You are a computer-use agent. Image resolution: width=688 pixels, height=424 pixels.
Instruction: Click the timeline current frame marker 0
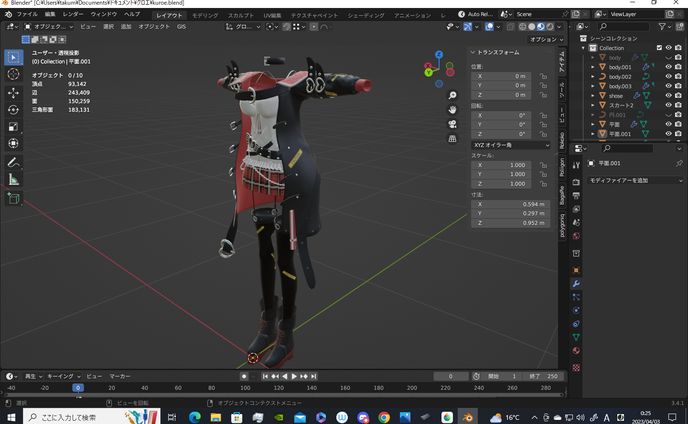78,388
